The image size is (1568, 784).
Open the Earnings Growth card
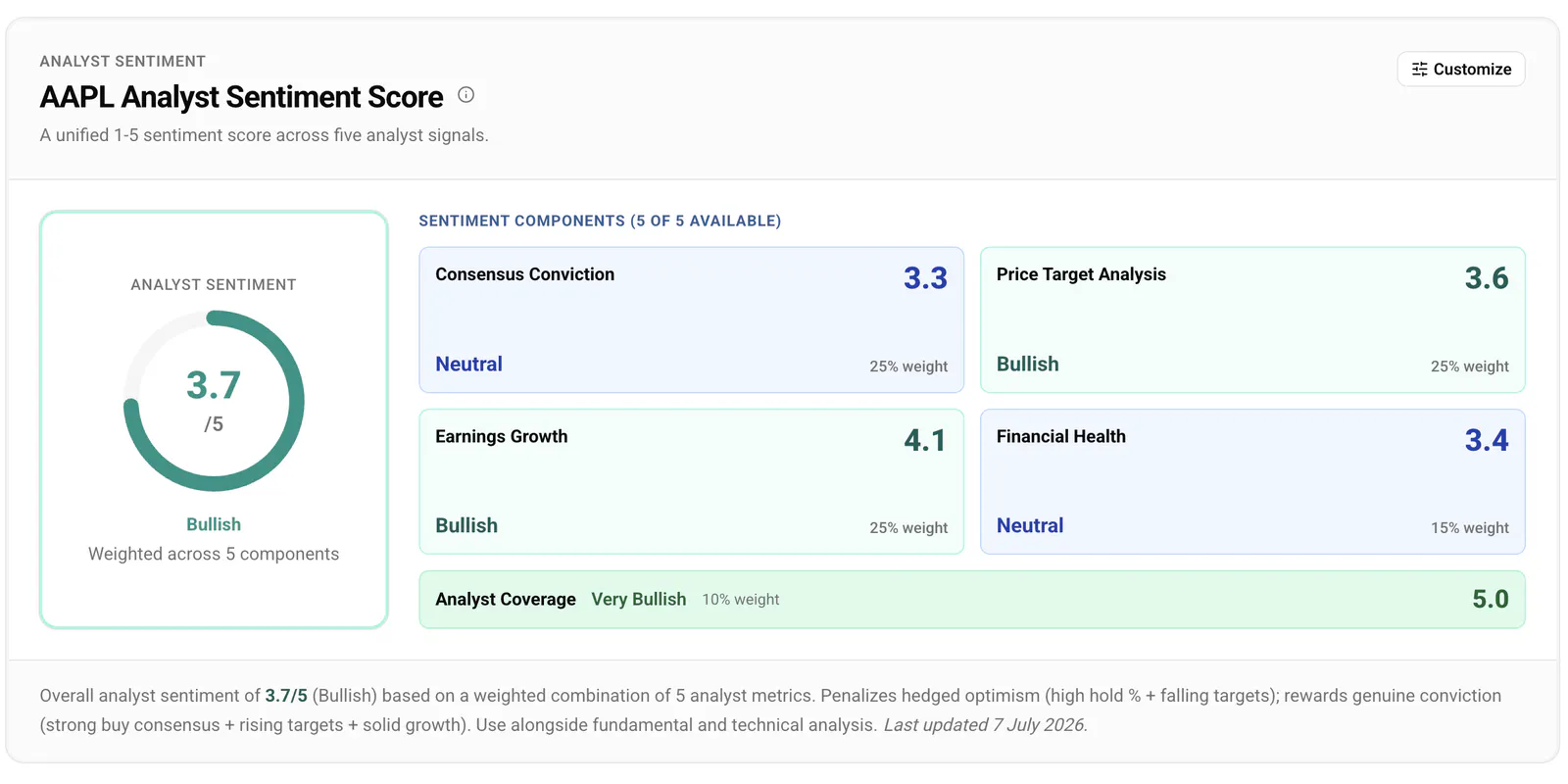click(x=692, y=481)
